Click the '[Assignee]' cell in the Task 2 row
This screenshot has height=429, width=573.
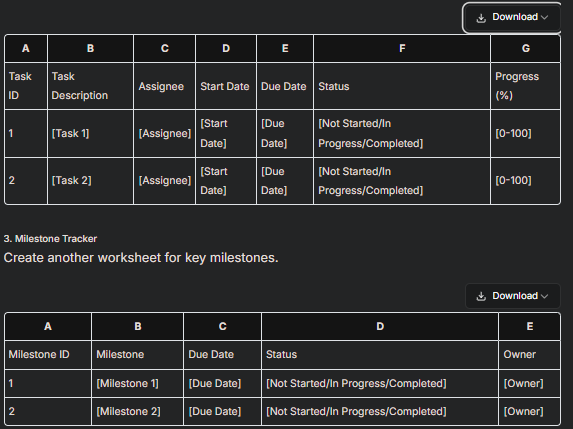tap(164, 181)
